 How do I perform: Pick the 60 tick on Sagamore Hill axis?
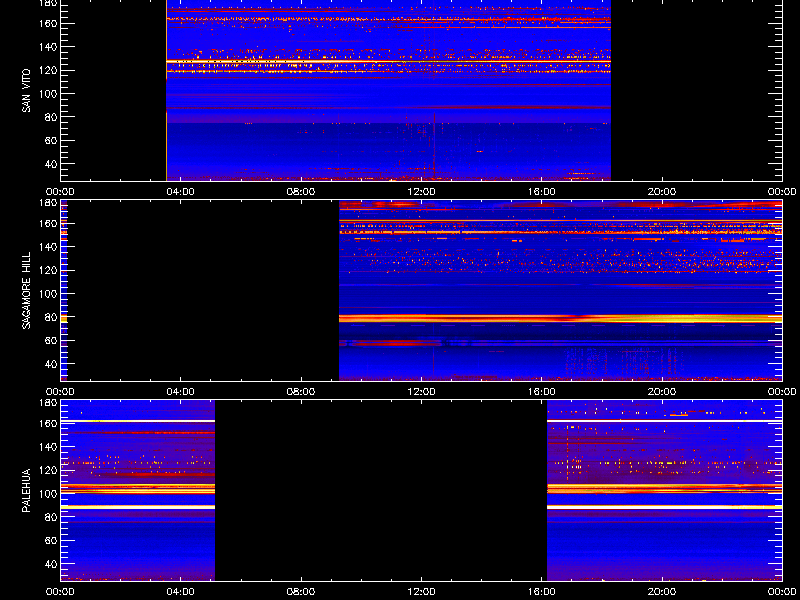(x=51, y=340)
